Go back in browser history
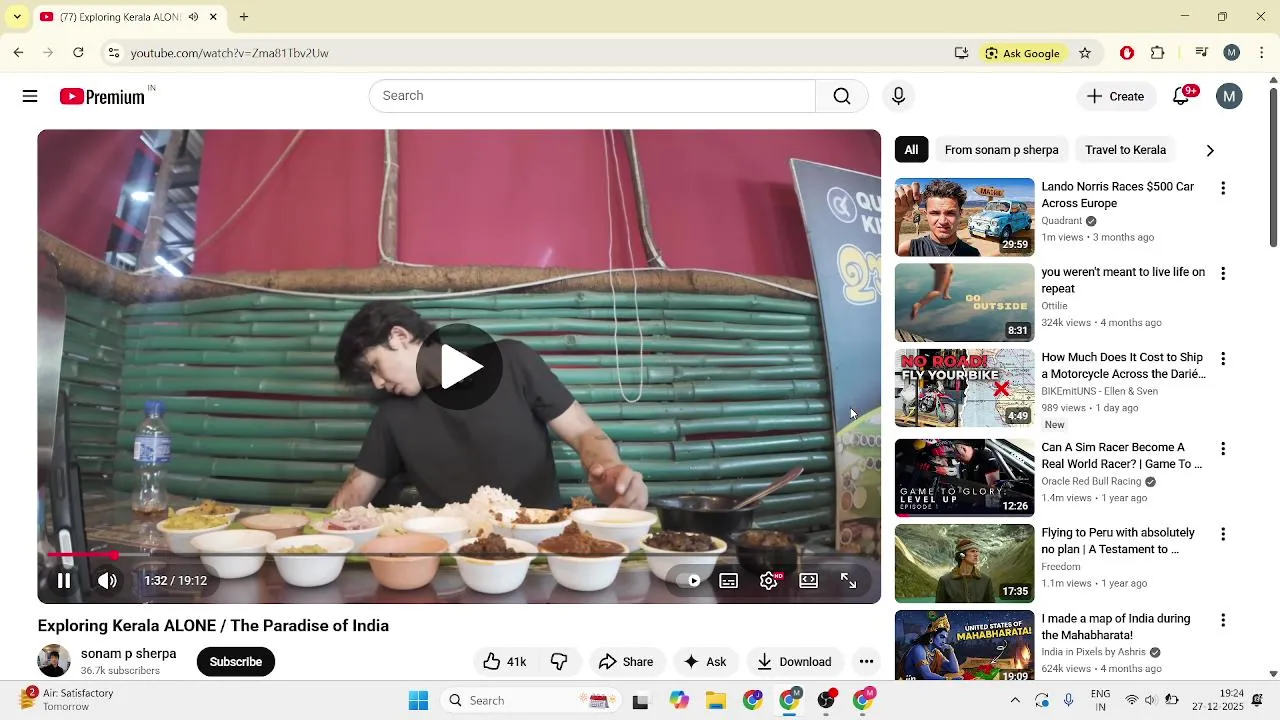The width and height of the screenshot is (1280, 720). [x=18, y=53]
